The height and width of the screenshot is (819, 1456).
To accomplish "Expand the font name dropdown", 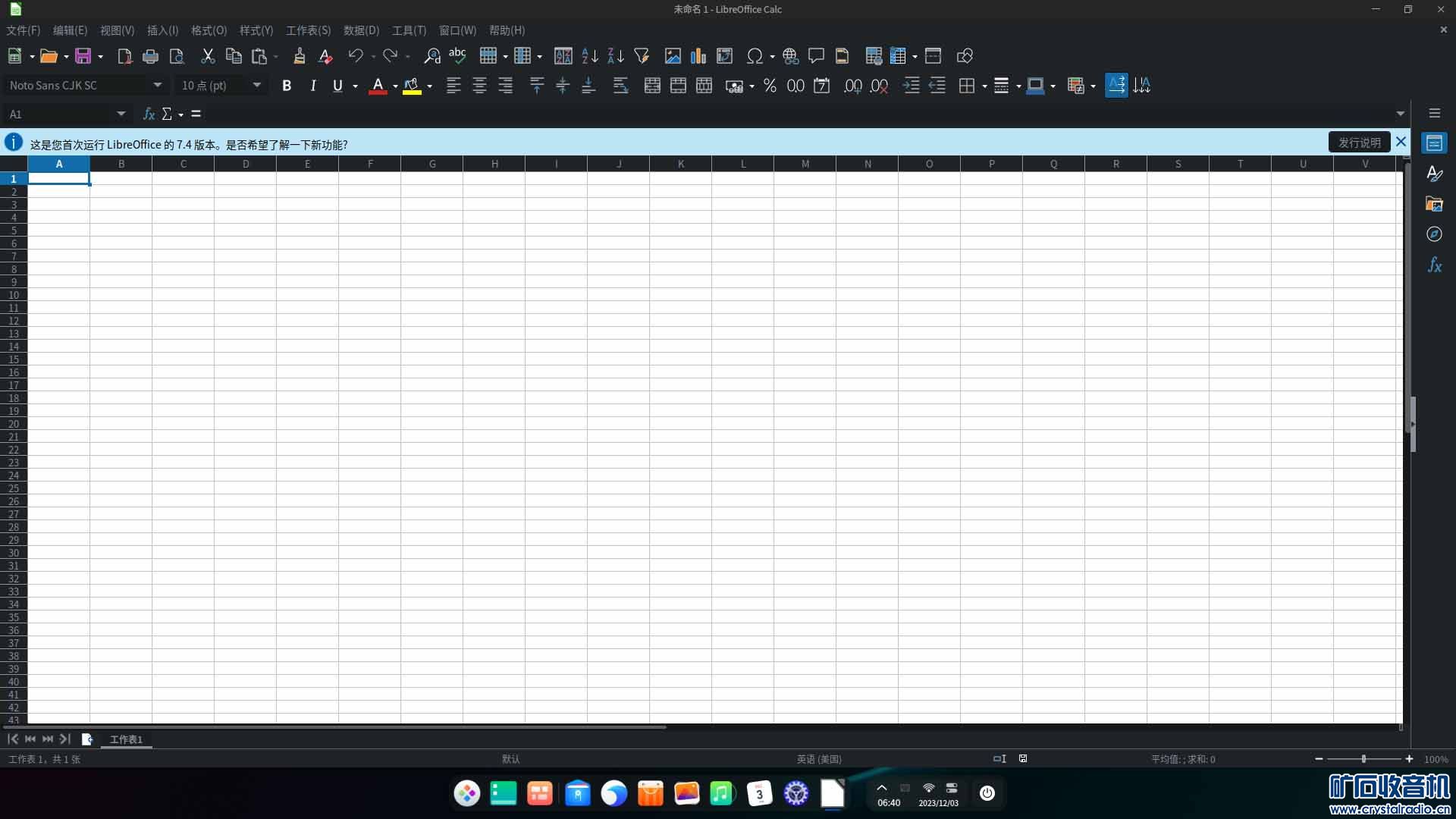I will click(x=158, y=85).
